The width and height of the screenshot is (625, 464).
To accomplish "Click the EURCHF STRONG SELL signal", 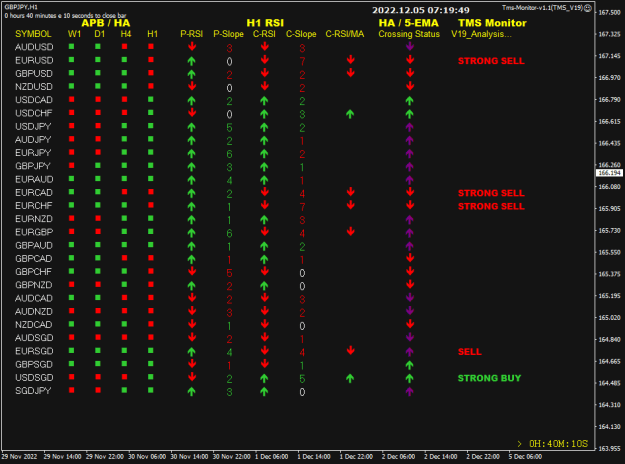I will tap(491, 206).
